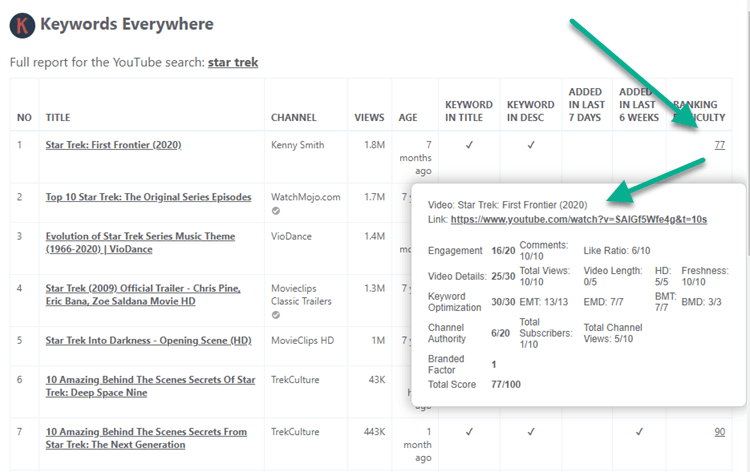Screen dimensions: 750x472
Task: Click the VIEWS column header
Action: click(369, 118)
